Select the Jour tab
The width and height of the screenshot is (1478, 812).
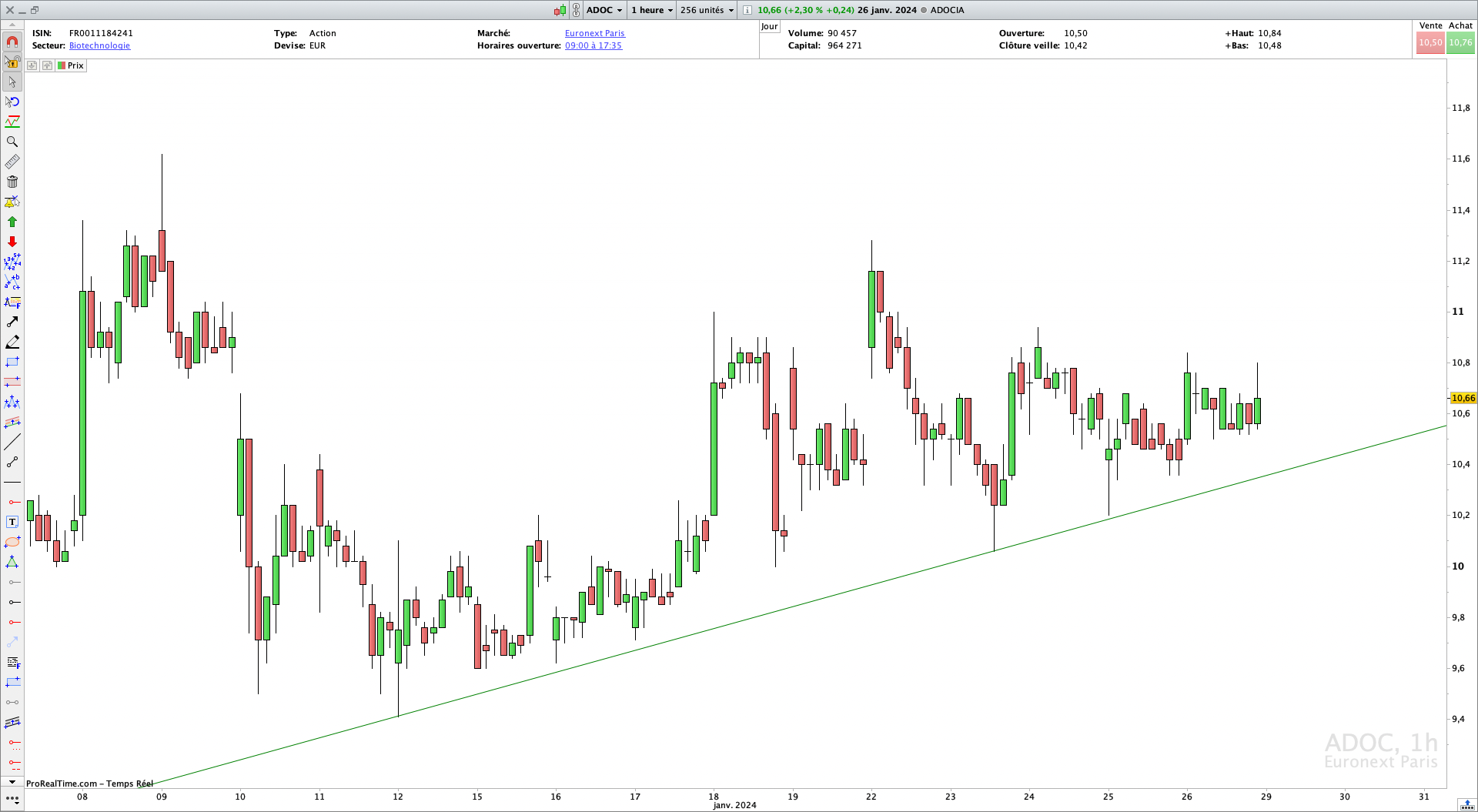pyautogui.click(x=769, y=26)
